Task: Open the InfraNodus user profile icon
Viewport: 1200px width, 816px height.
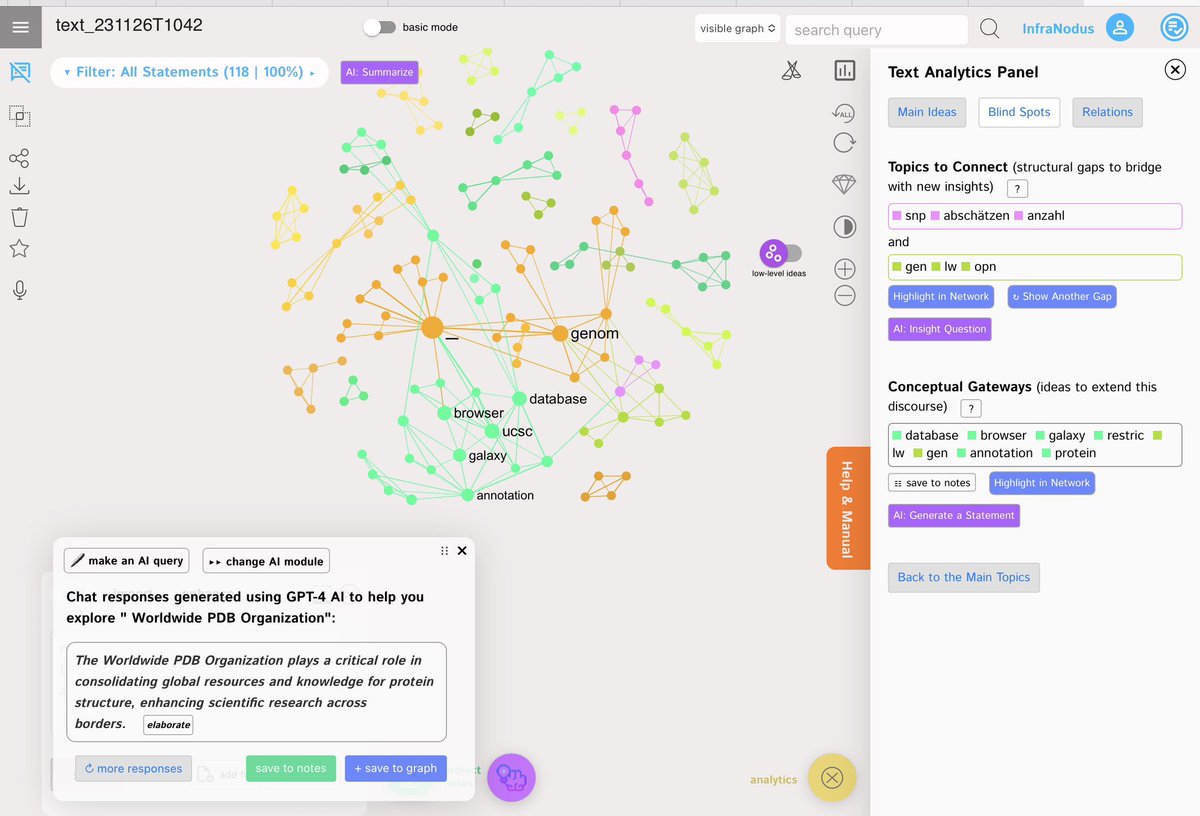Action: click(1119, 28)
